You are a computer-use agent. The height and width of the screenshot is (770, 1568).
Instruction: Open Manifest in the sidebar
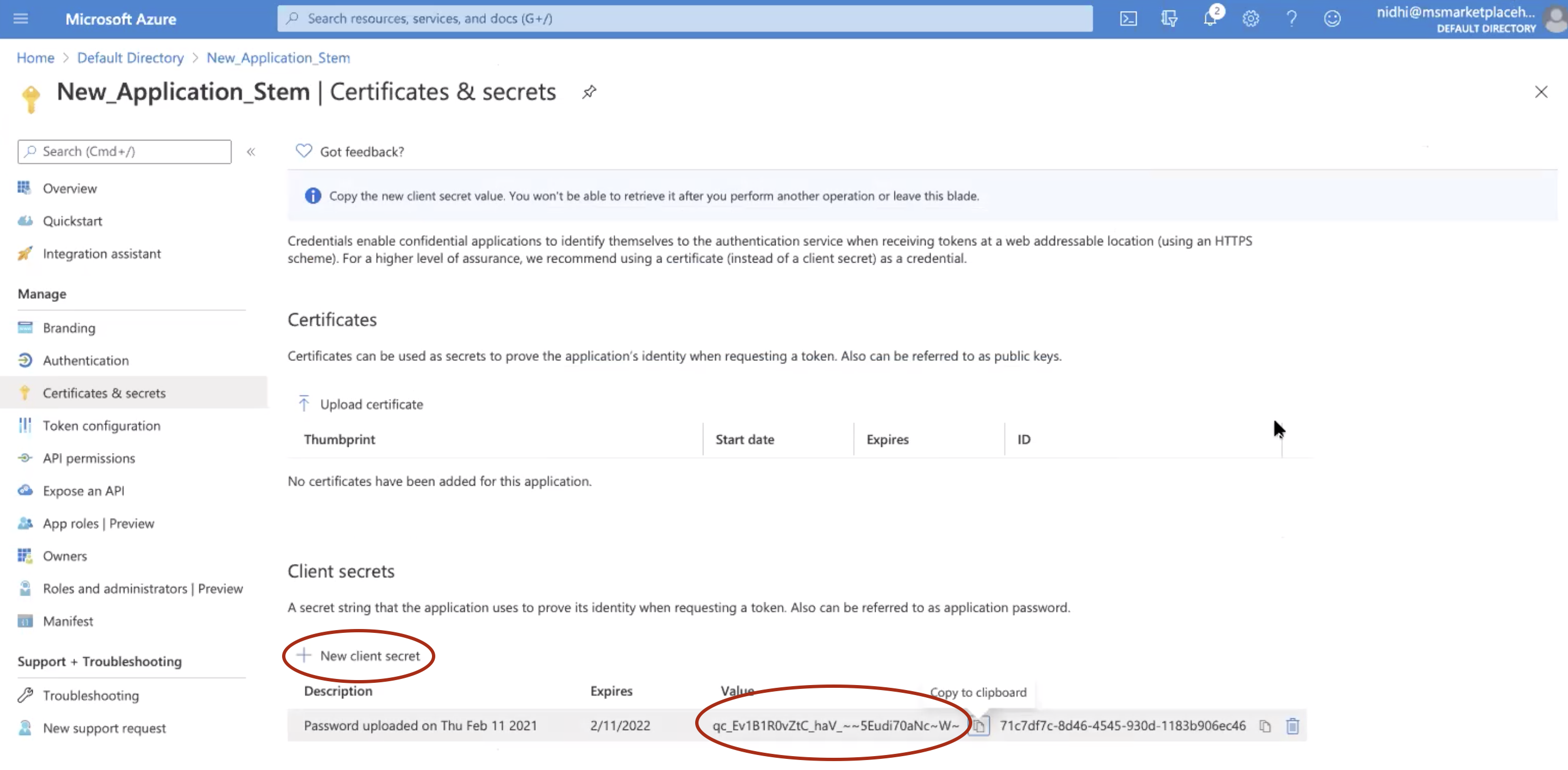pyautogui.click(x=68, y=621)
